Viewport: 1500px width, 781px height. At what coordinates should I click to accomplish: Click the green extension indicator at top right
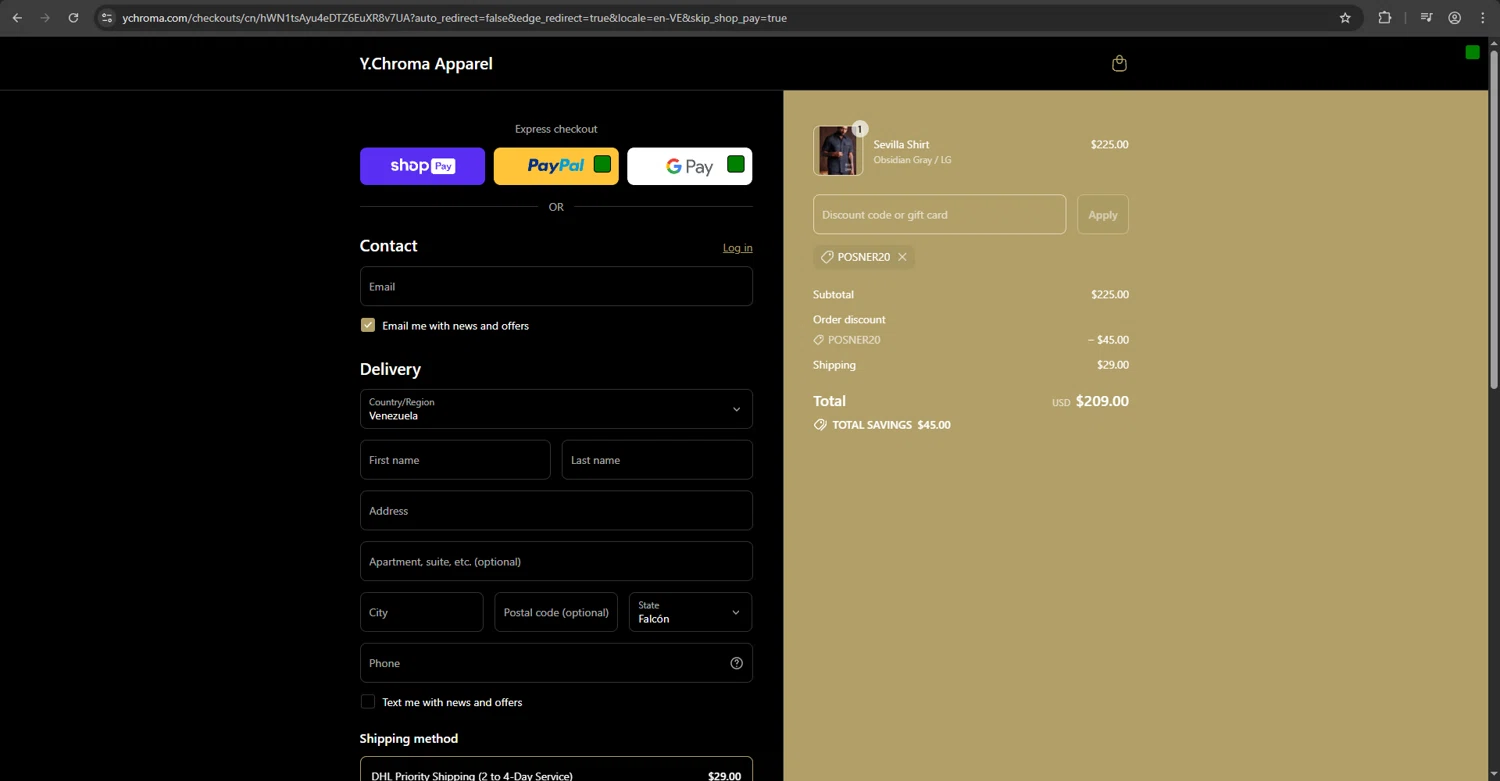tap(1472, 52)
